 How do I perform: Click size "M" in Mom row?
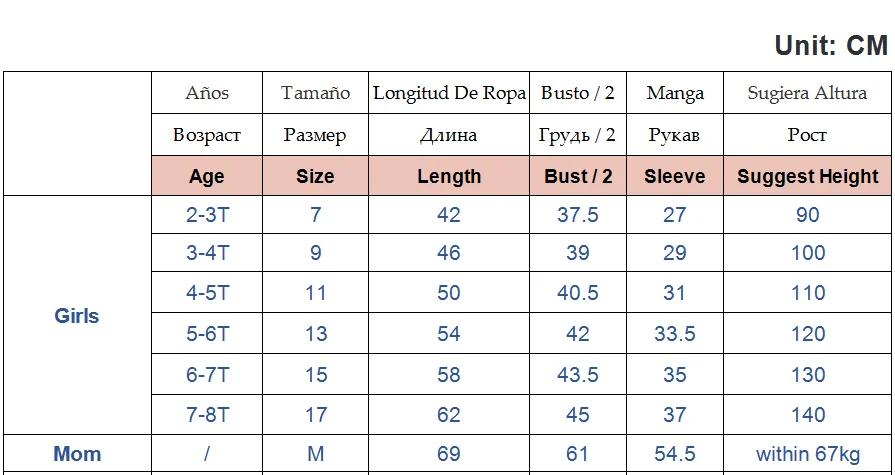(x=315, y=454)
